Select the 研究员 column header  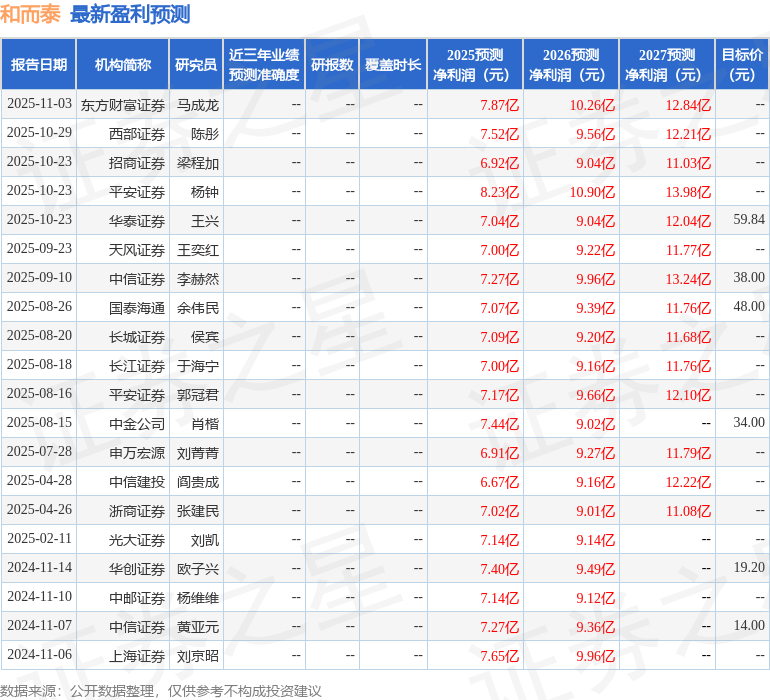coord(196,64)
